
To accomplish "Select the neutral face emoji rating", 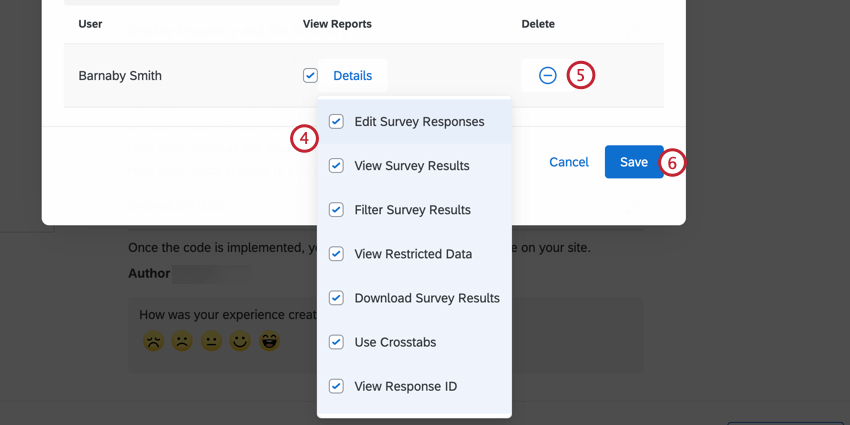I will tap(211, 341).
